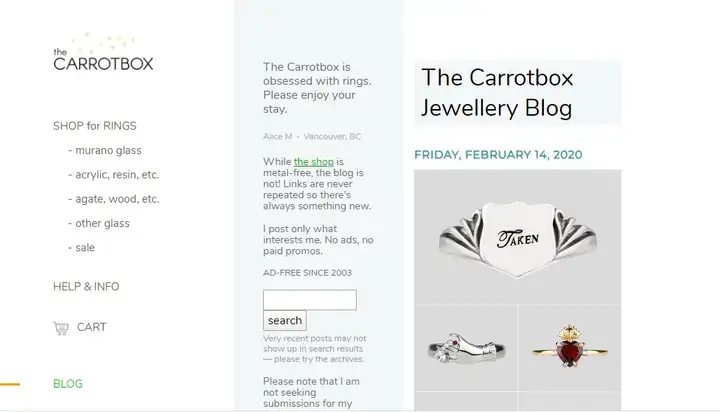Screen dimensions: 720x412
Task: Click the Carrotbox logo
Action: 103,52
